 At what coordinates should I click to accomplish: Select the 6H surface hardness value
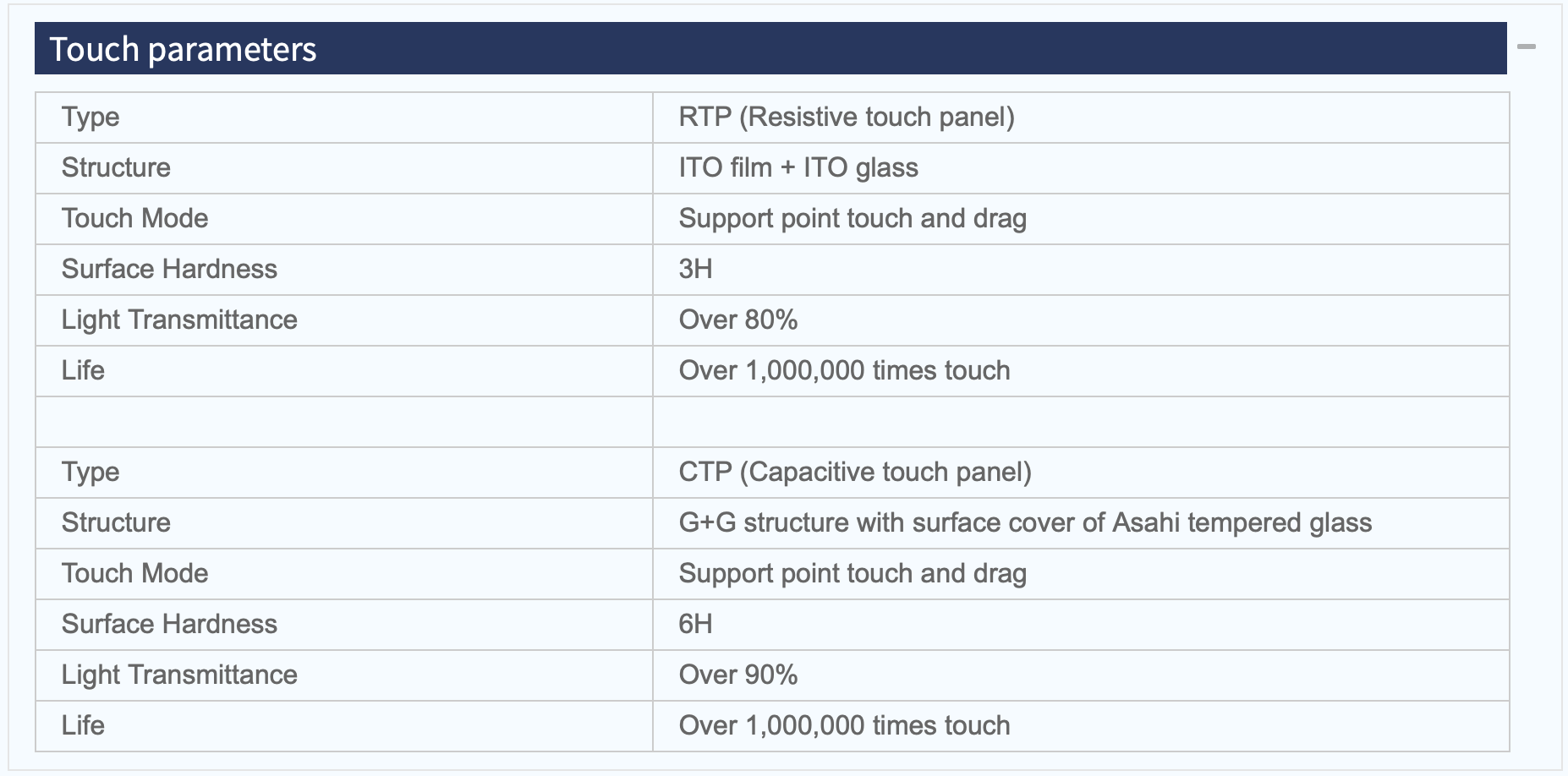click(696, 624)
